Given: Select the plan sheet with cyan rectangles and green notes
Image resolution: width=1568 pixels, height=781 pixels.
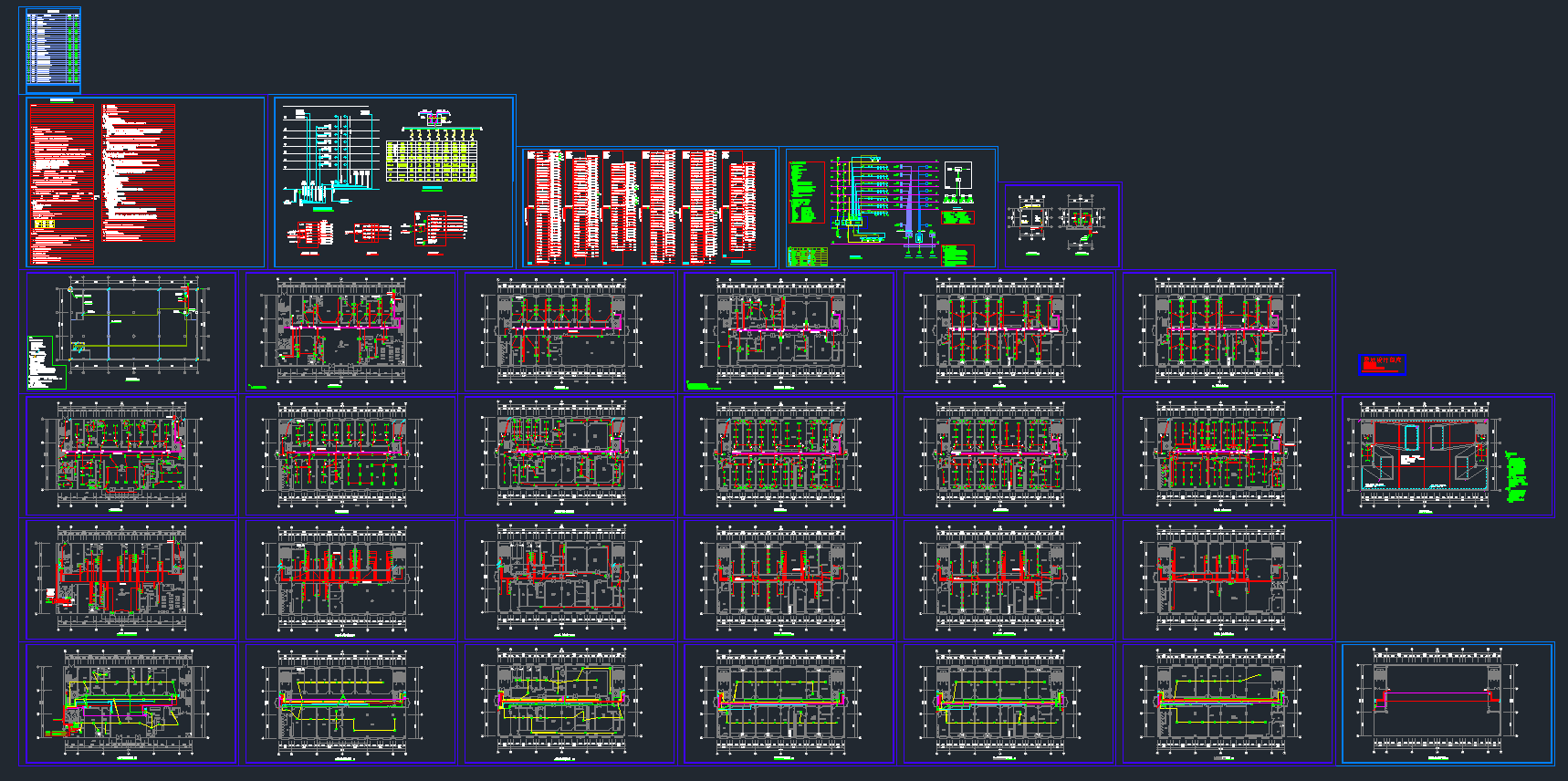Looking at the screenshot, I should pyautogui.click(x=1447, y=456).
